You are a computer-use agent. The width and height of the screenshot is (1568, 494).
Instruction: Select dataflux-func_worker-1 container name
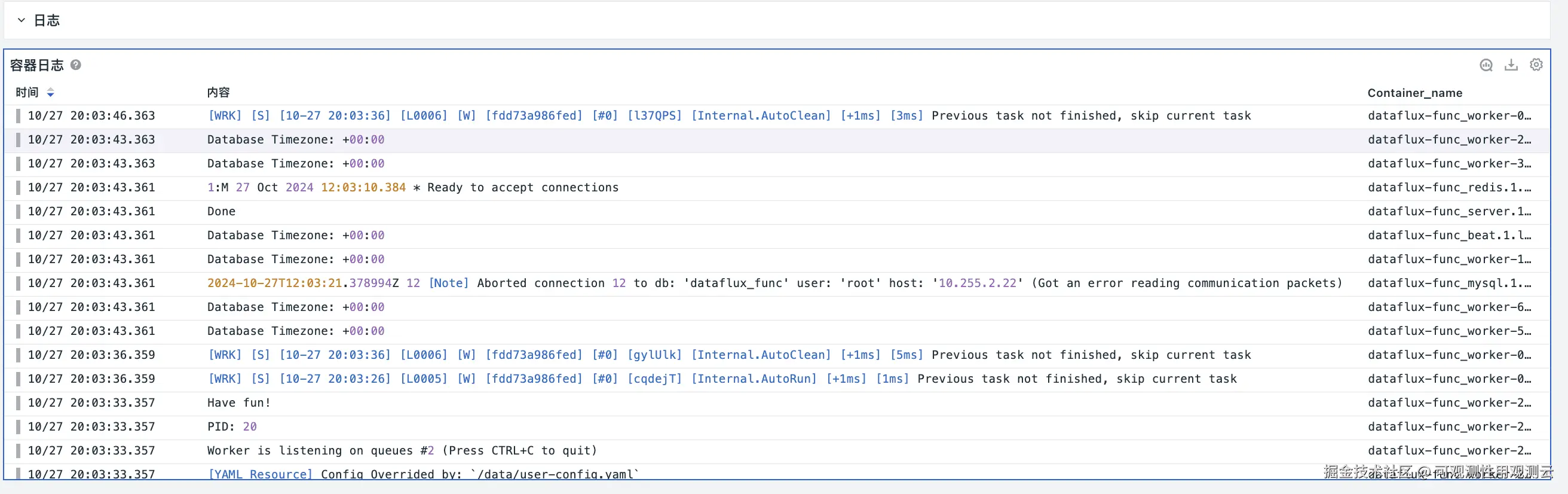tap(1448, 260)
